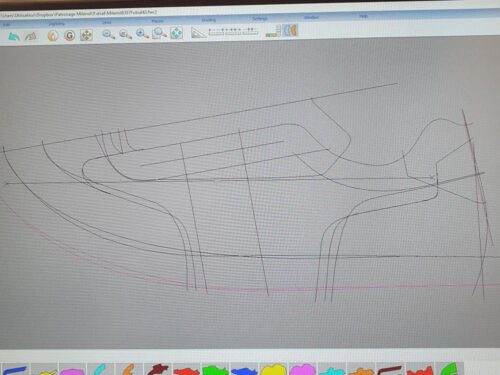
Task: Open the Help menu
Action: coord(363,16)
